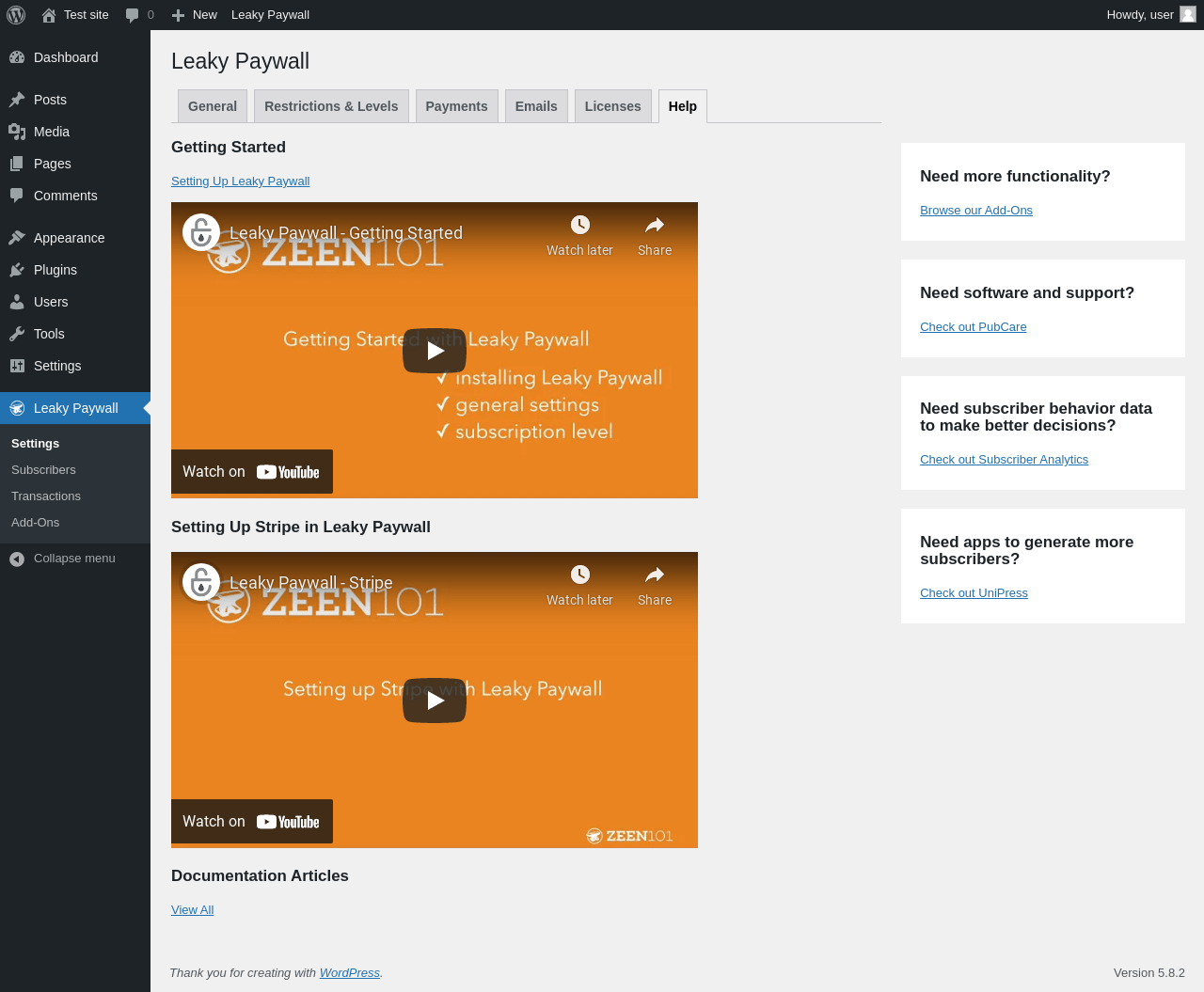1204x992 pixels.
Task: Click the Appearance paintbrush icon
Action: point(17,238)
